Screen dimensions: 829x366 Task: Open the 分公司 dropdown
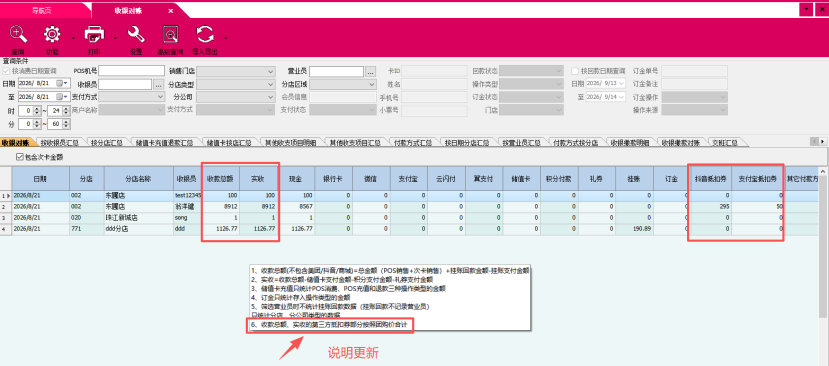(x=236, y=97)
